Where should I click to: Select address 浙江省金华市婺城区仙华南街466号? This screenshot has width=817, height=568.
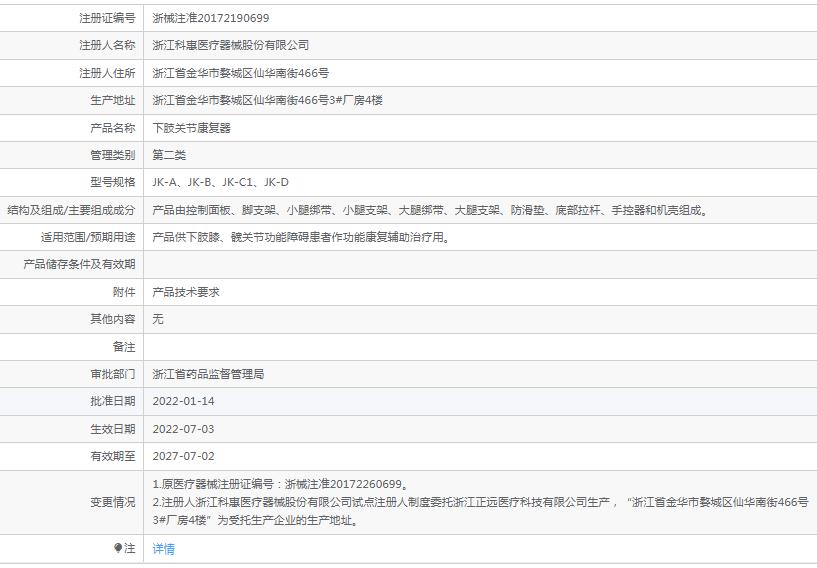coord(240,73)
